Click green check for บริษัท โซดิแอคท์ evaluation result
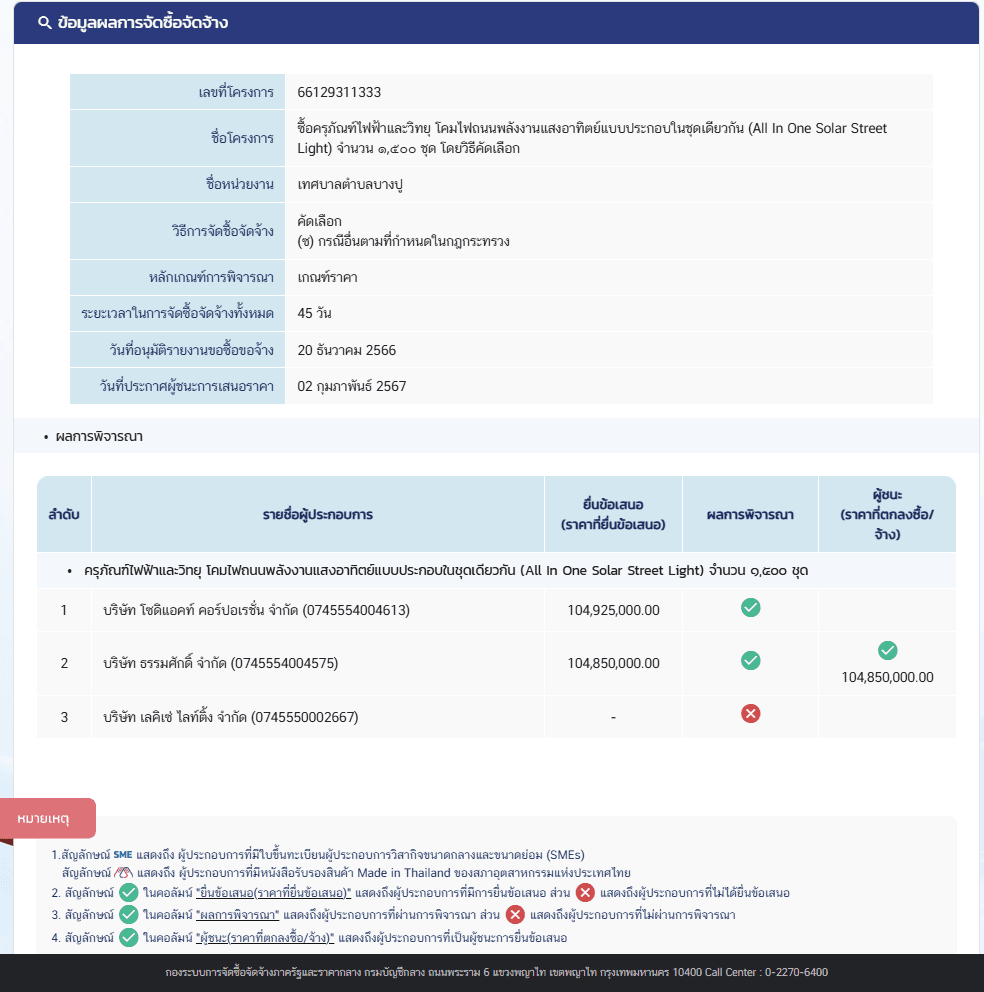The image size is (984, 992). [750, 608]
